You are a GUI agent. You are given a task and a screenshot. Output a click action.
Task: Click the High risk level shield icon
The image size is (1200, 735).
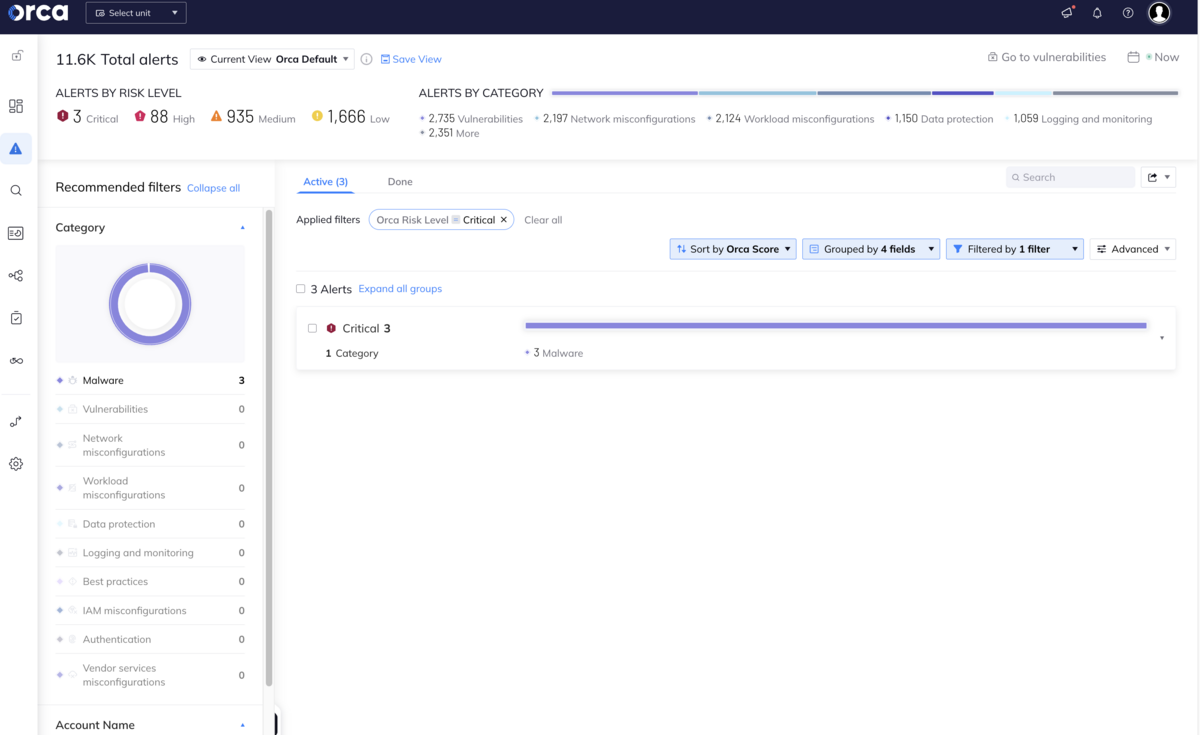tap(140, 116)
